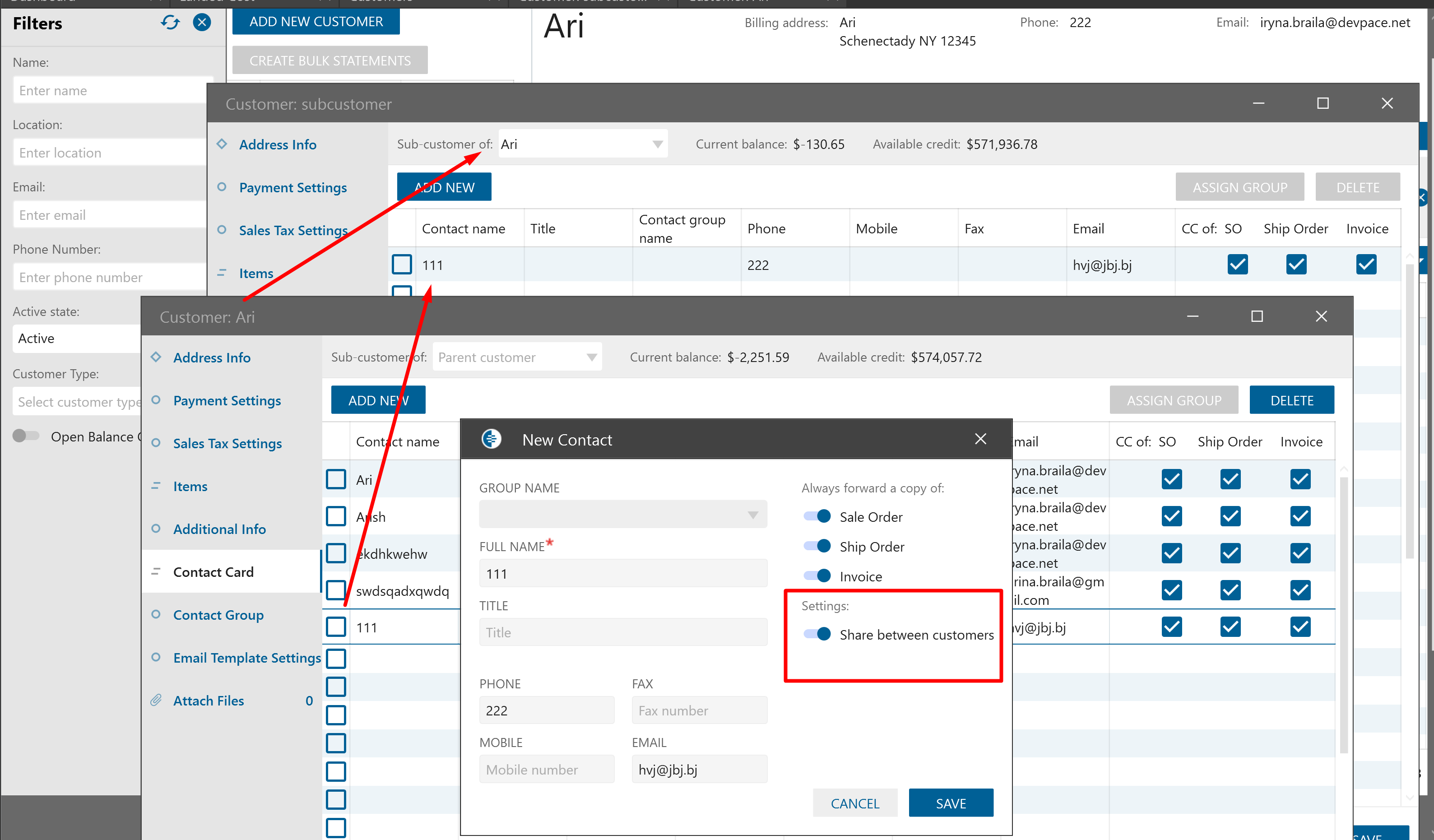Screen dimensions: 1434x840
Task: Expand the Parent customer dropdown
Action: [x=591, y=357]
